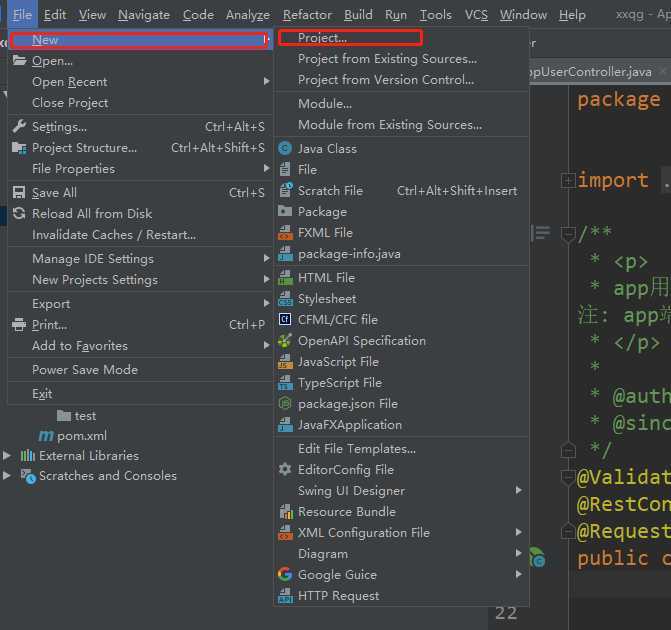Collapse the import statements fold marker
The height and width of the screenshot is (630, 671).
[x=568, y=181]
